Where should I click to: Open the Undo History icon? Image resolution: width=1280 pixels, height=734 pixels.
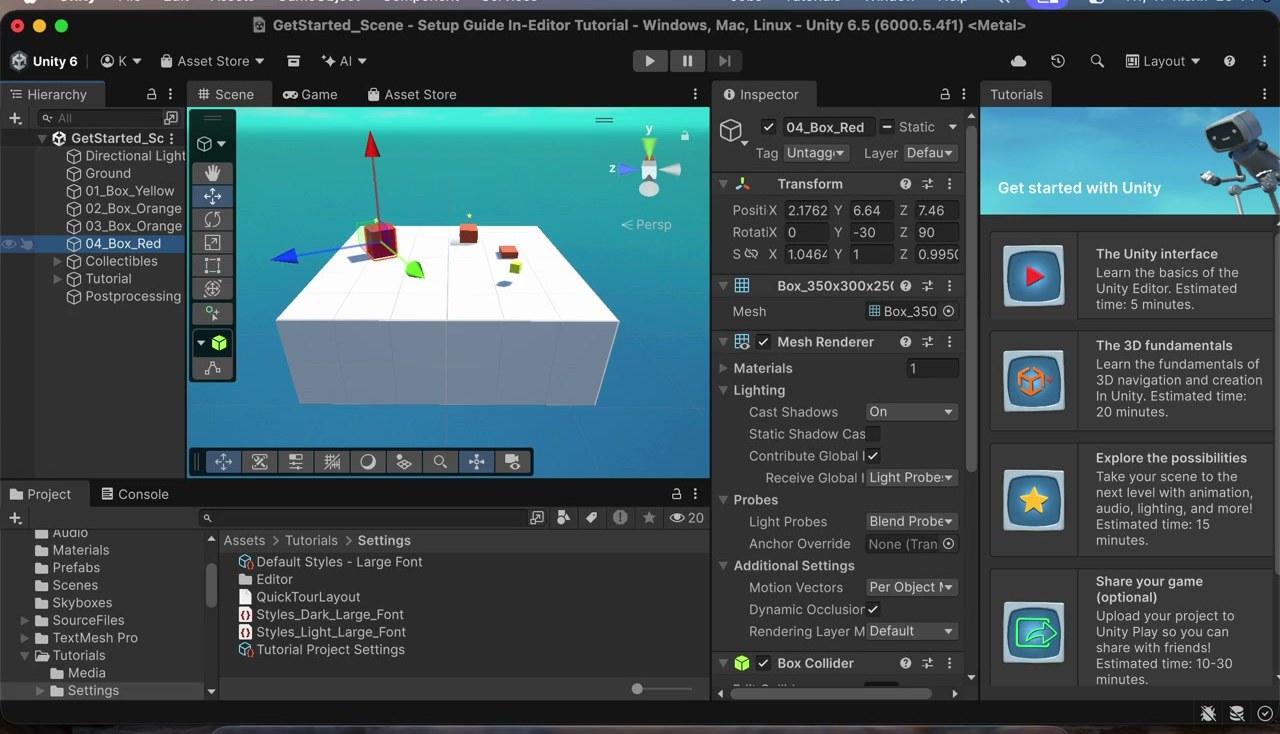click(x=1058, y=61)
